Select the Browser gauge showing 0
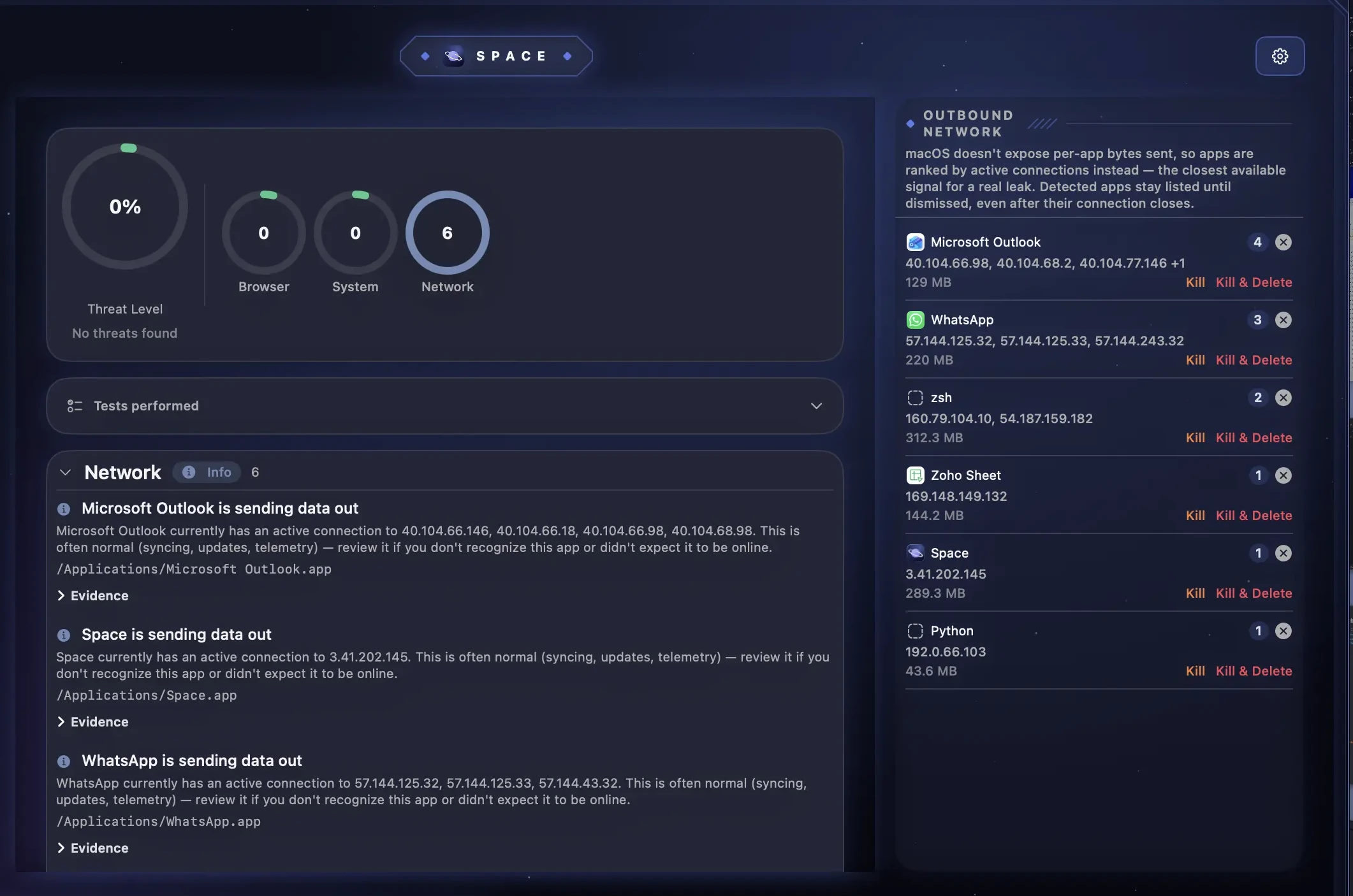Image resolution: width=1353 pixels, height=896 pixels. click(x=263, y=233)
